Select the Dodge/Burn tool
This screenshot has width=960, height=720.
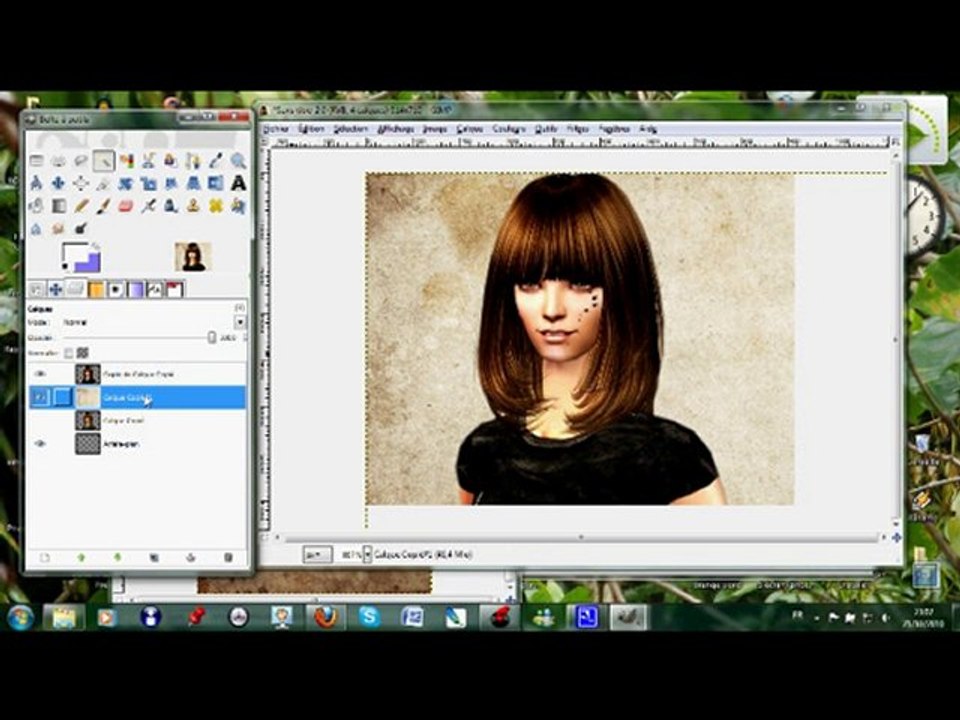81,228
